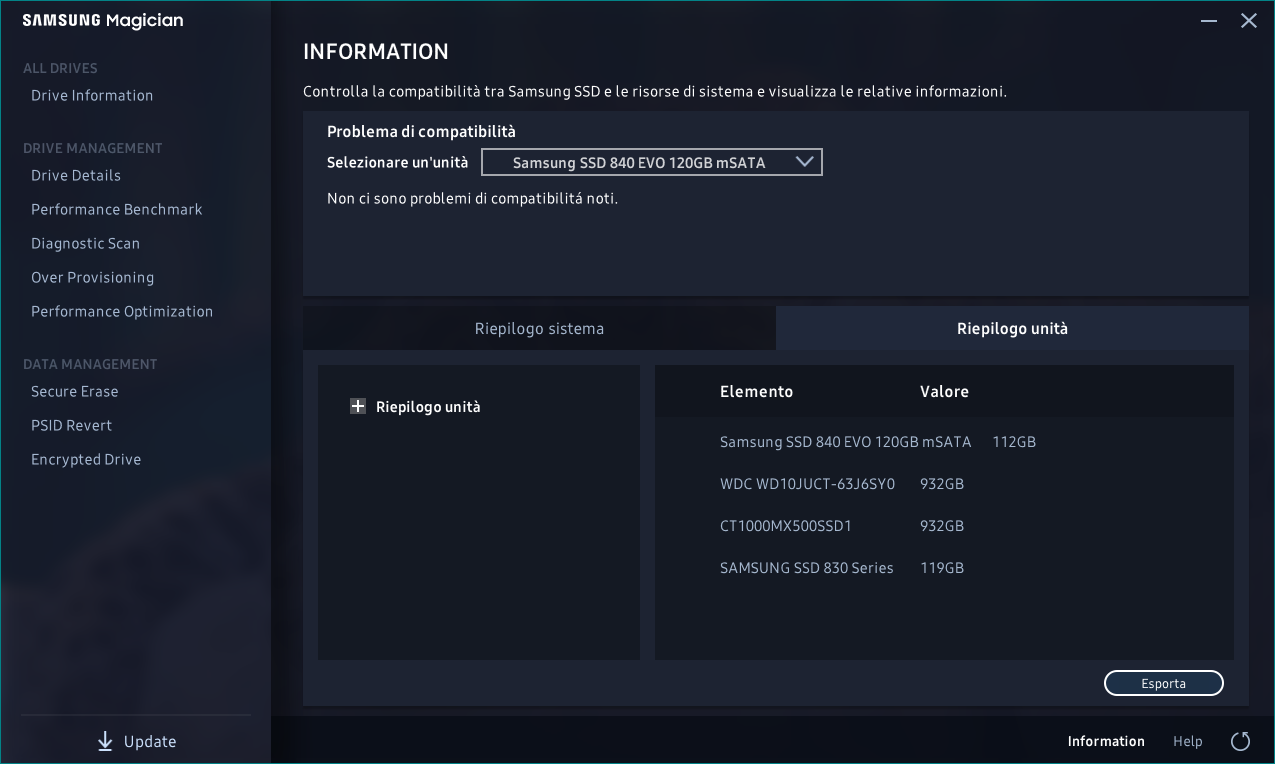Click the Update download arrow icon
The image size is (1275, 764).
coord(105,741)
